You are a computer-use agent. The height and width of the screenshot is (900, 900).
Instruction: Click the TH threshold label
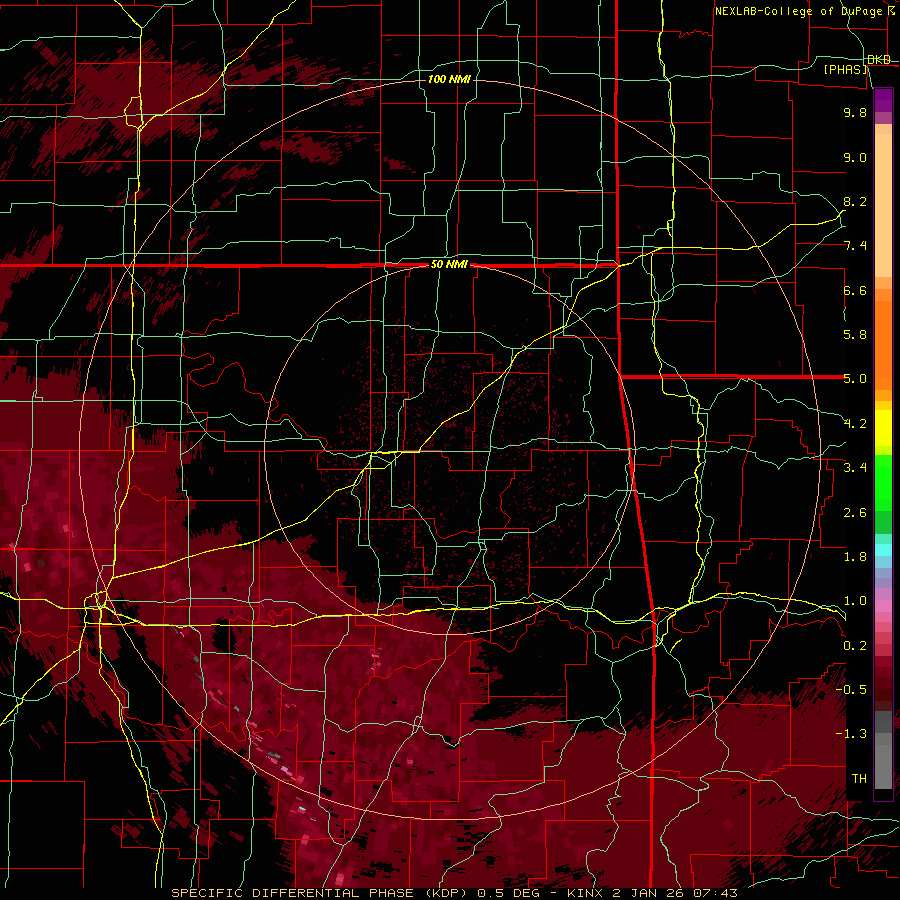[x=859, y=779]
